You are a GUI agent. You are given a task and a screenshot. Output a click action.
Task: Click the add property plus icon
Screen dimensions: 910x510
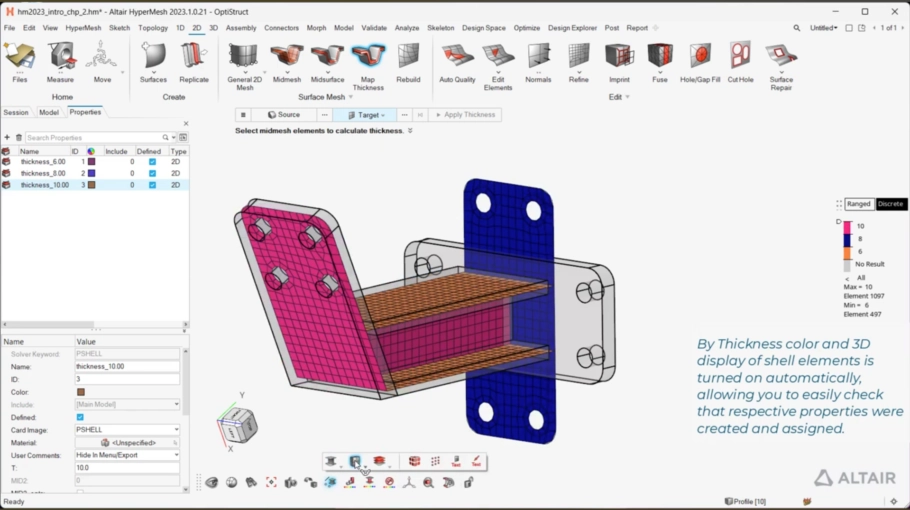[x=7, y=138]
